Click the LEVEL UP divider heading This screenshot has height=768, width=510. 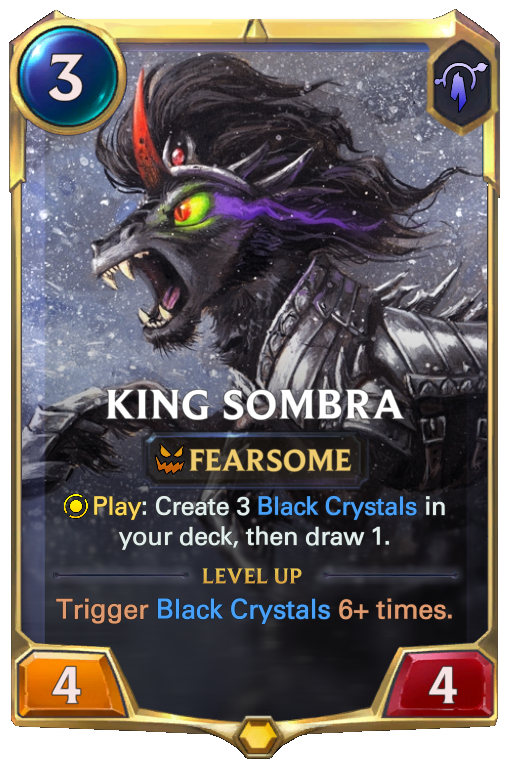pyautogui.click(x=252, y=576)
